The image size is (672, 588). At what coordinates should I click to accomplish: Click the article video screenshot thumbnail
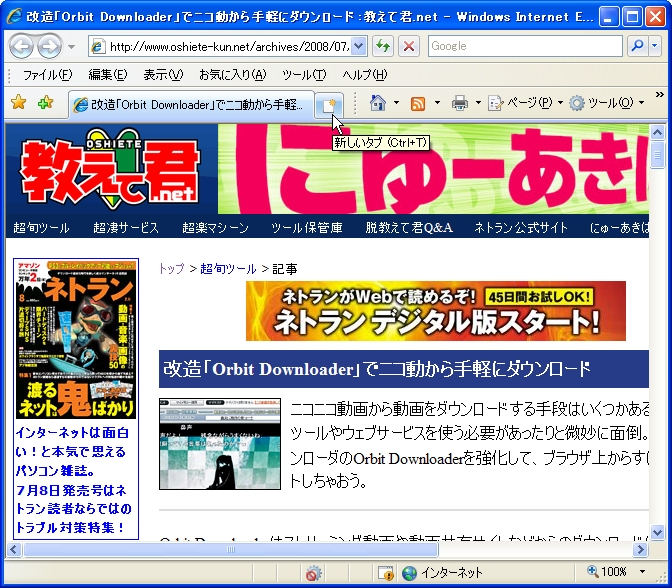click(220, 444)
